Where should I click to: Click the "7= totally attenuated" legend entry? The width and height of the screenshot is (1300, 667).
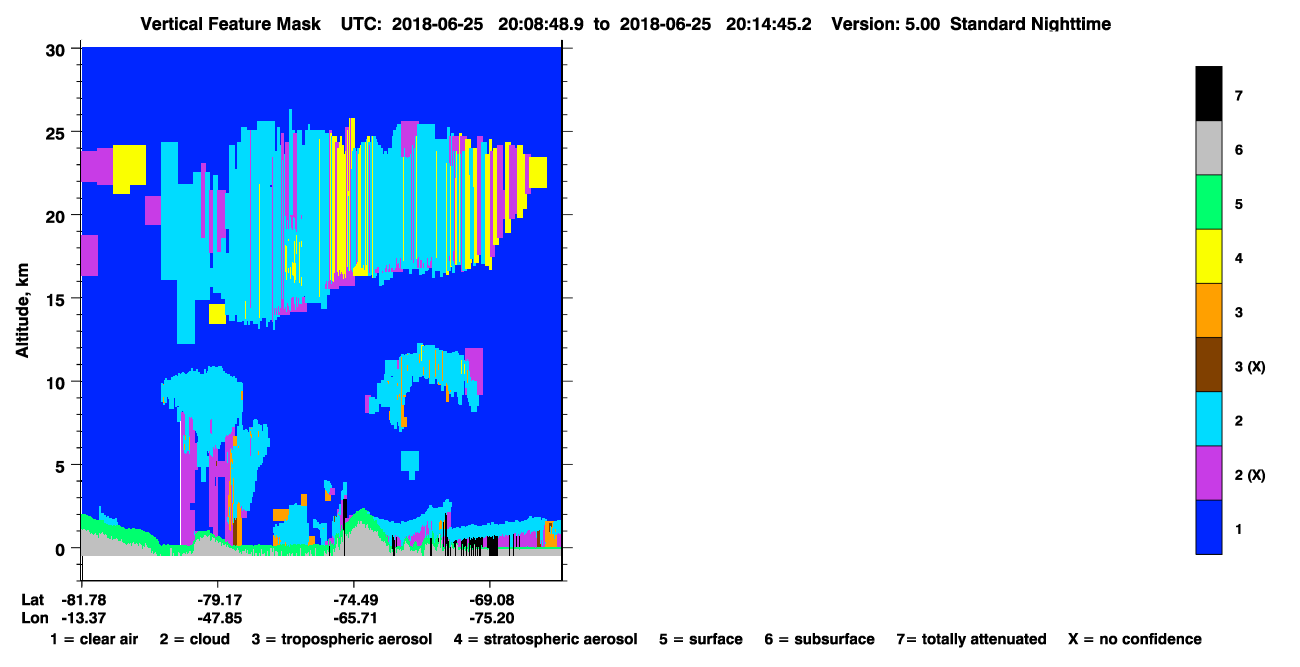[971, 639]
